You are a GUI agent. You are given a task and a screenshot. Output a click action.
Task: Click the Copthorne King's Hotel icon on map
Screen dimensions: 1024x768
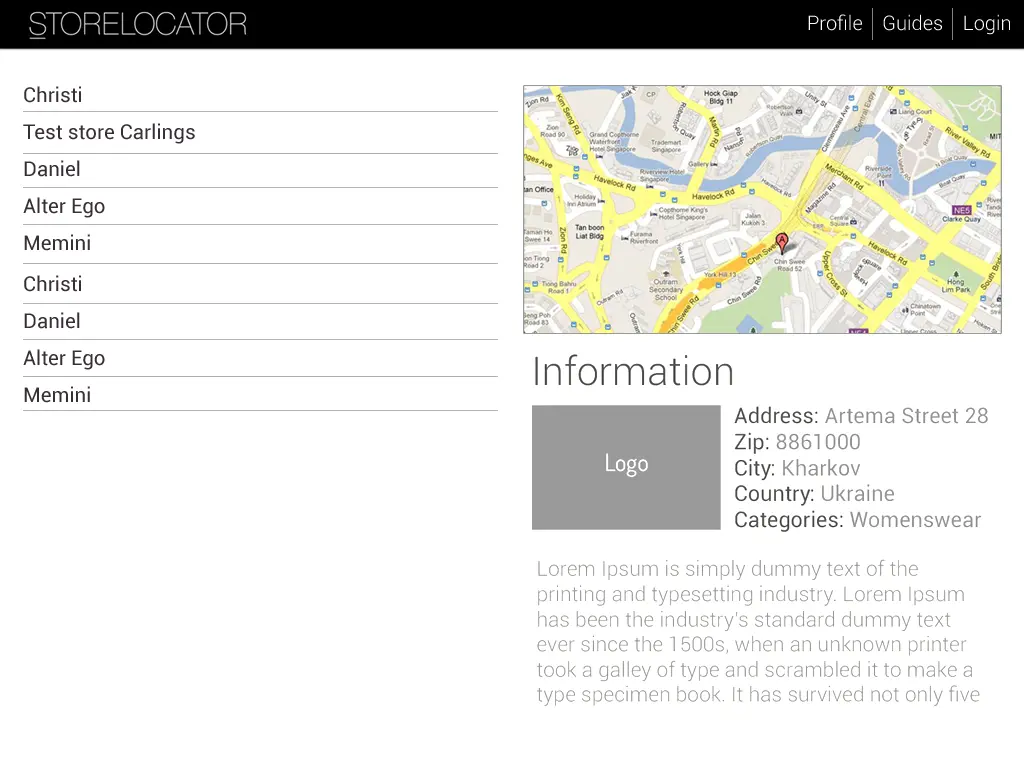pos(654,212)
